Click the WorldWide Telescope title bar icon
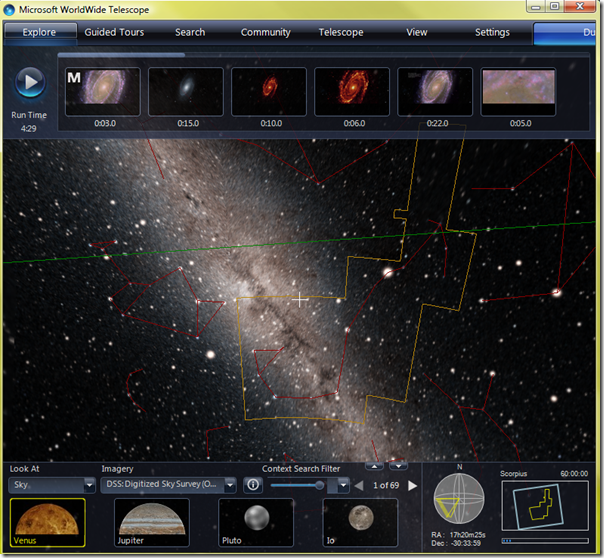Screen dimensions: 604x558 pyautogui.click(x=9, y=10)
